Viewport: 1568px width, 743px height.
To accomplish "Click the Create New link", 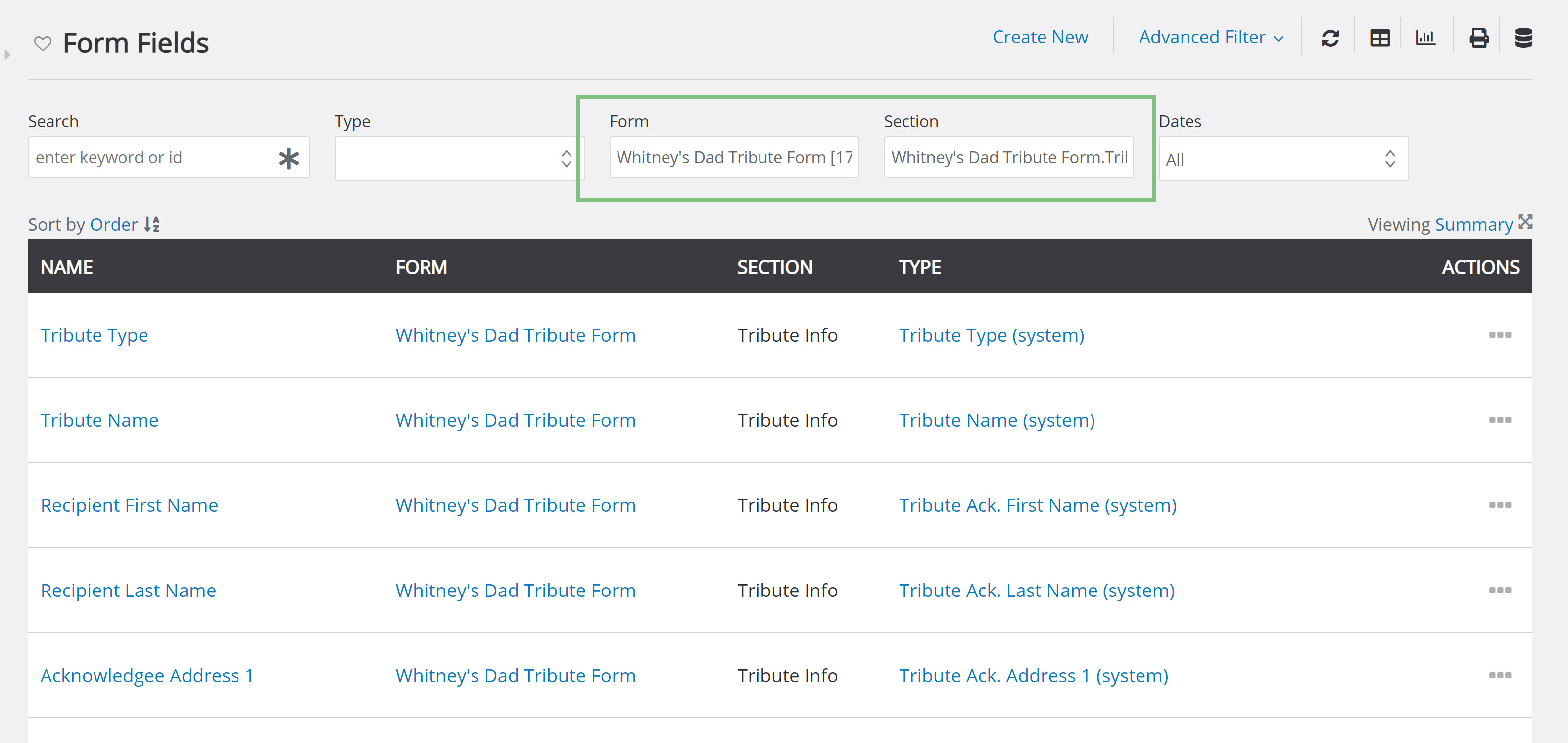I will tap(1040, 37).
